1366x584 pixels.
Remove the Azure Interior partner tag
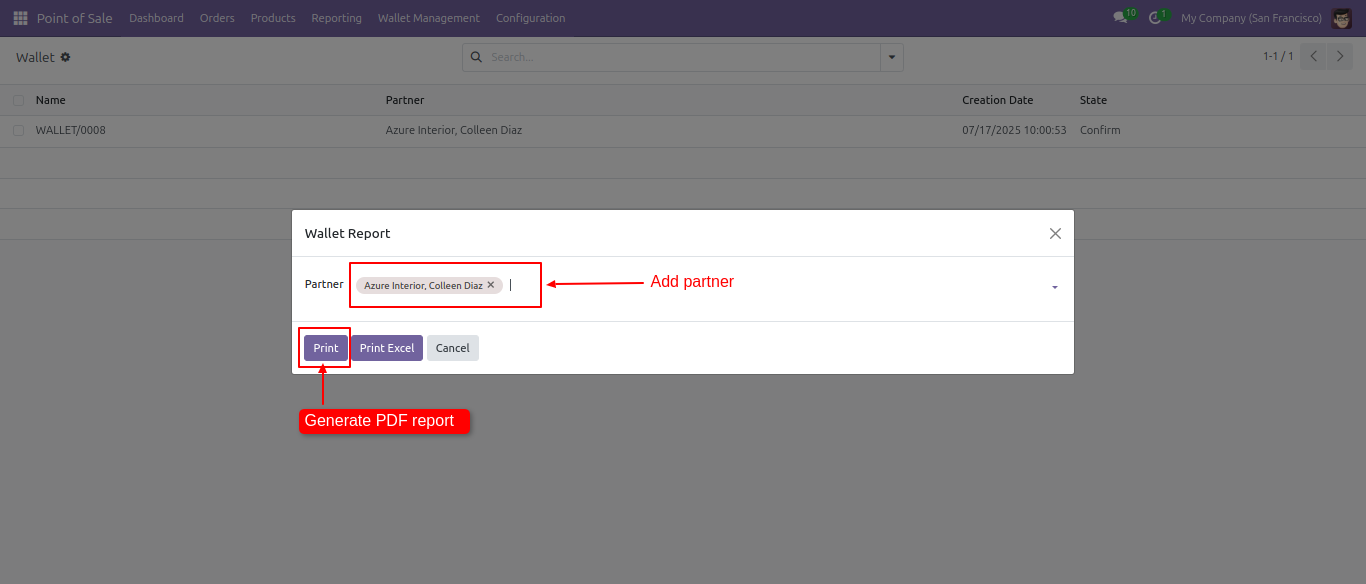491,285
